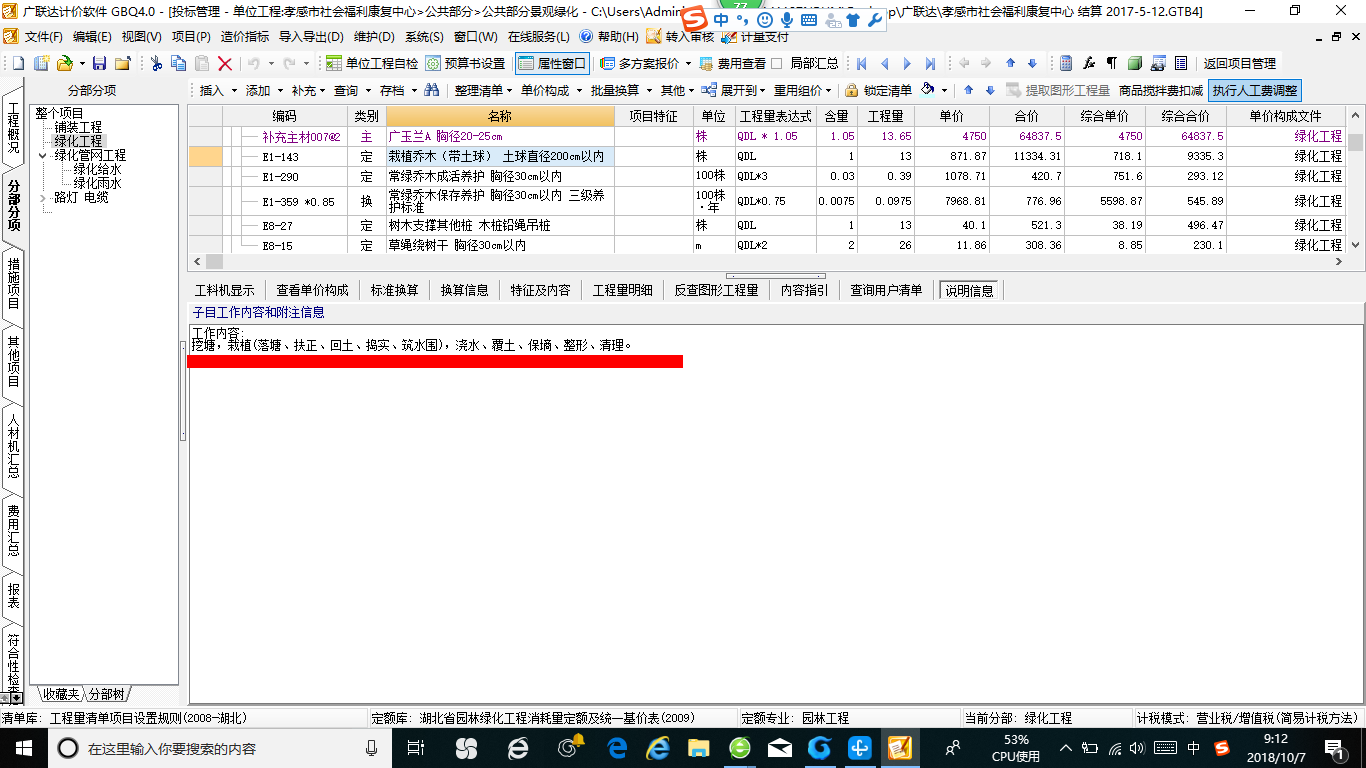Open the 造价指标 menu
This screenshot has width=1366, height=768.
(x=244, y=37)
